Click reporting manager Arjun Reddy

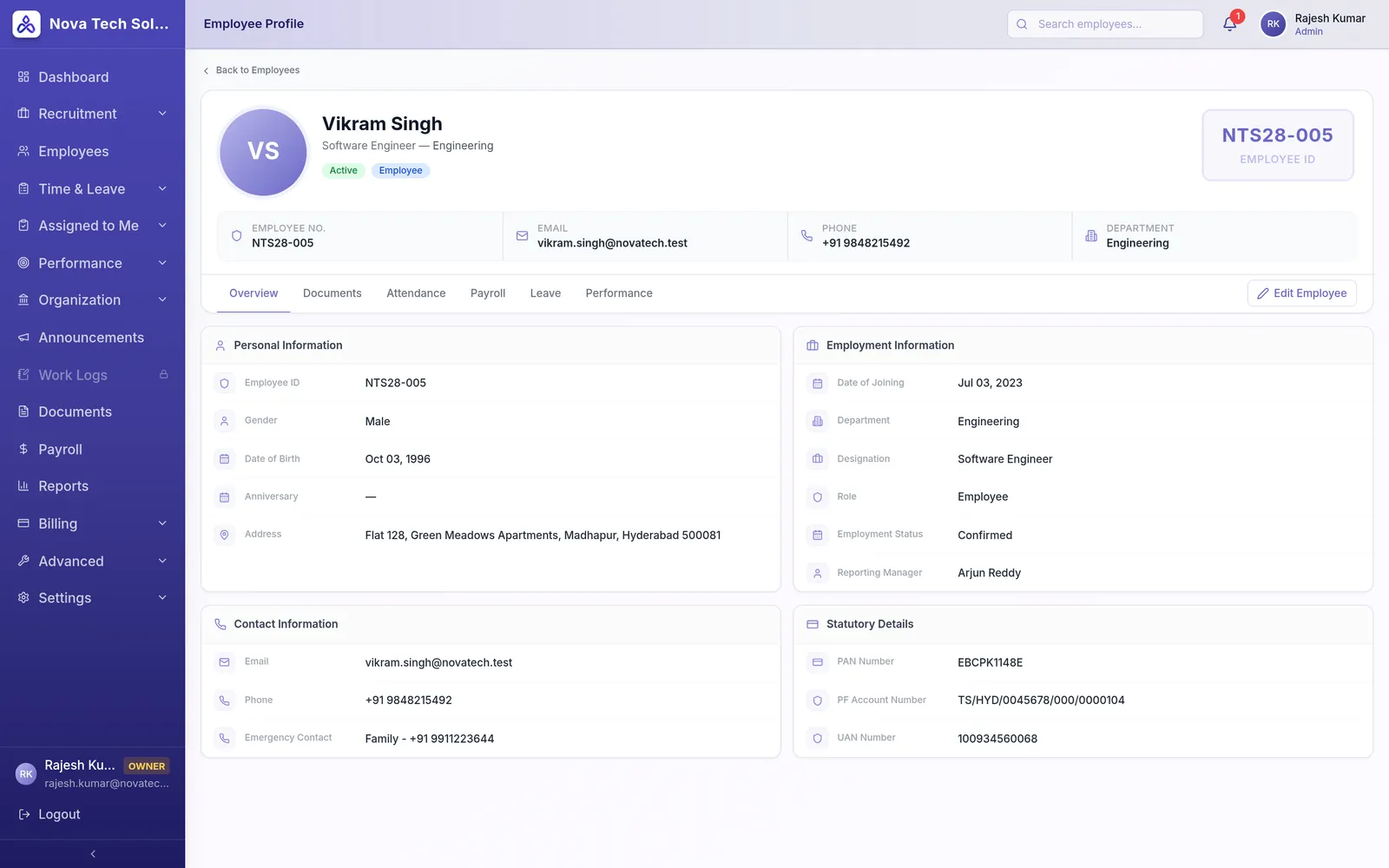pos(989,573)
